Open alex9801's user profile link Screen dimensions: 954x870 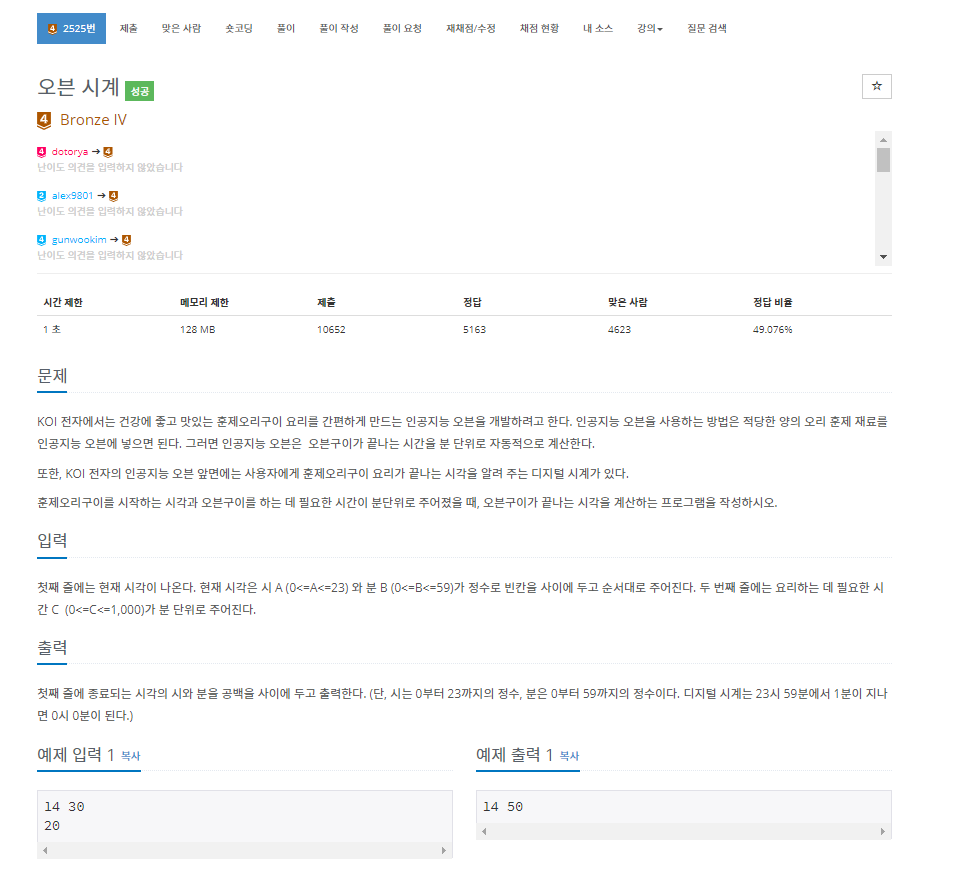[72, 196]
